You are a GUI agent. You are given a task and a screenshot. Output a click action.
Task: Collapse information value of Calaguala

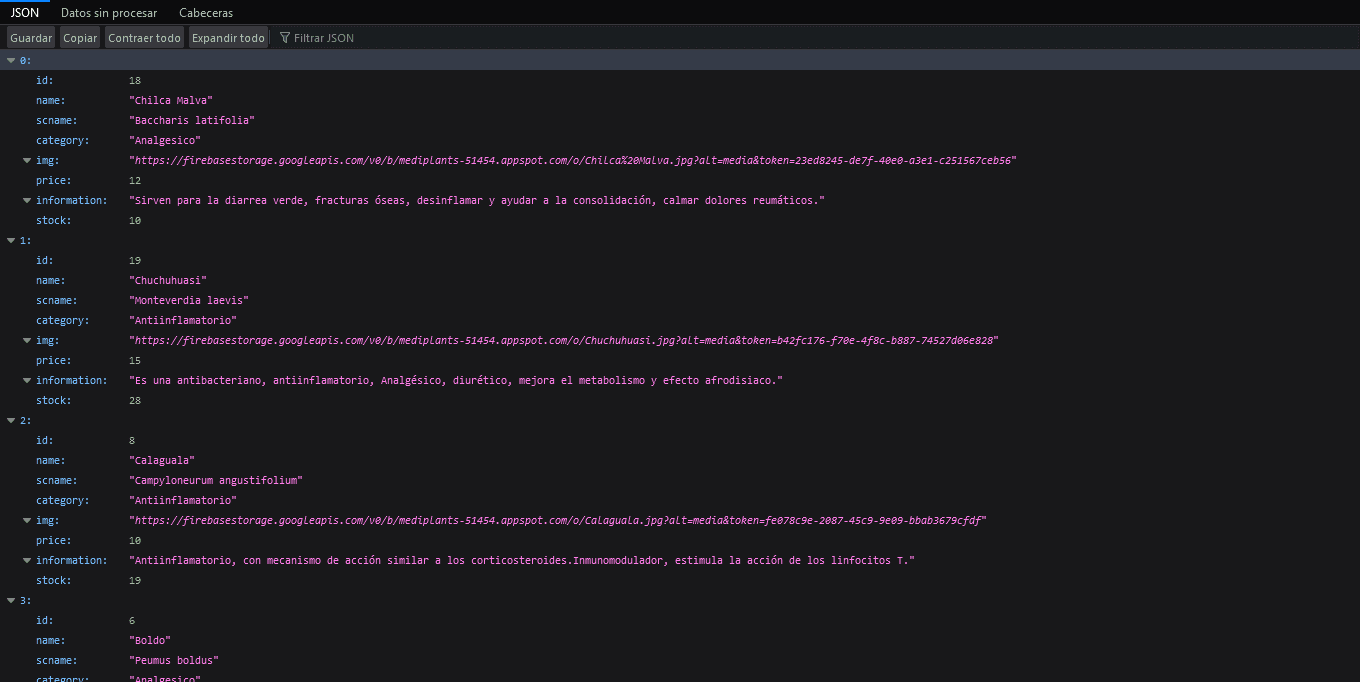[28, 560]
